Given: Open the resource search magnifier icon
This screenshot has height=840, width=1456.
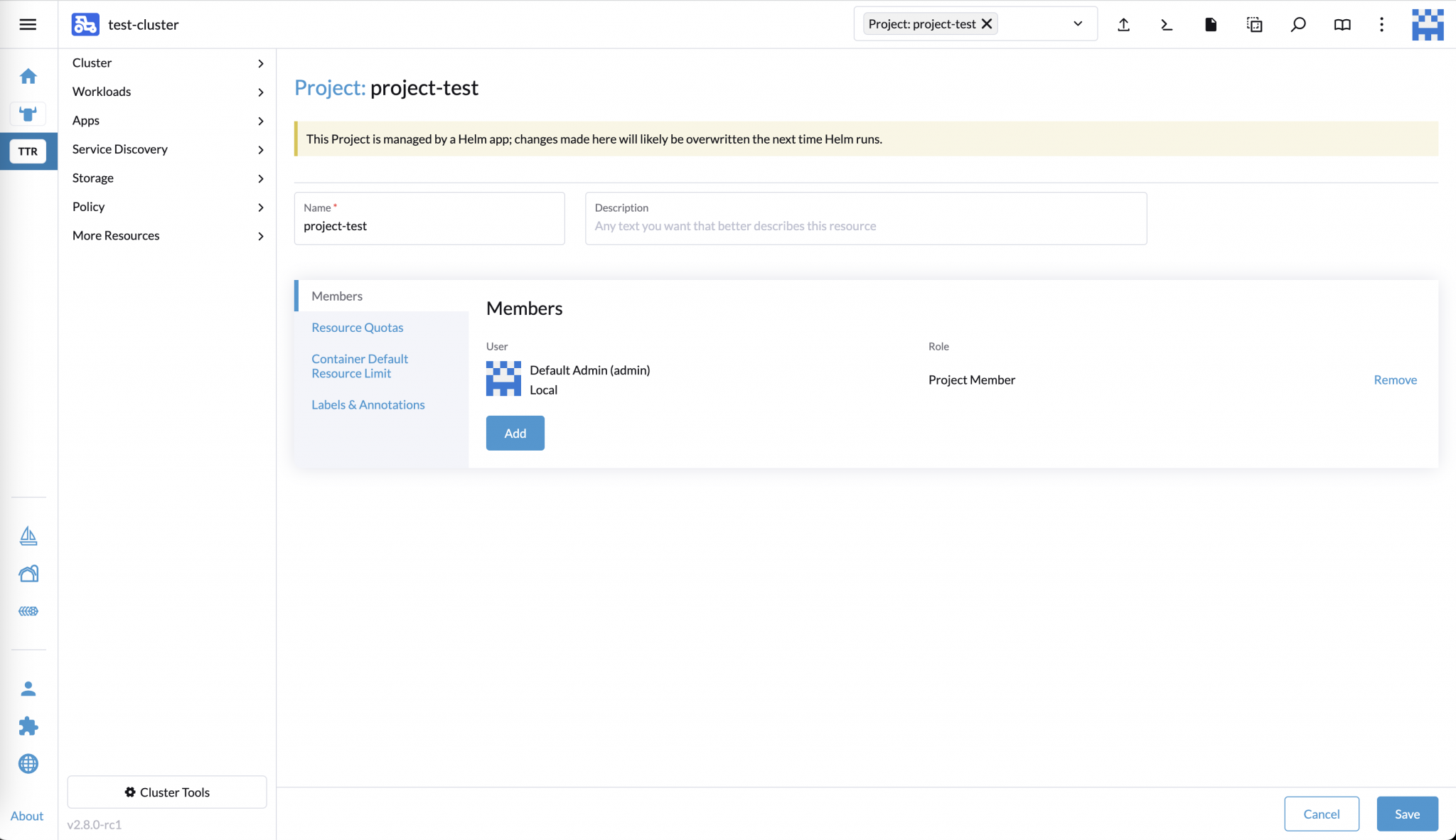Looking at the screenshot, I should (x=1298, y=24).
